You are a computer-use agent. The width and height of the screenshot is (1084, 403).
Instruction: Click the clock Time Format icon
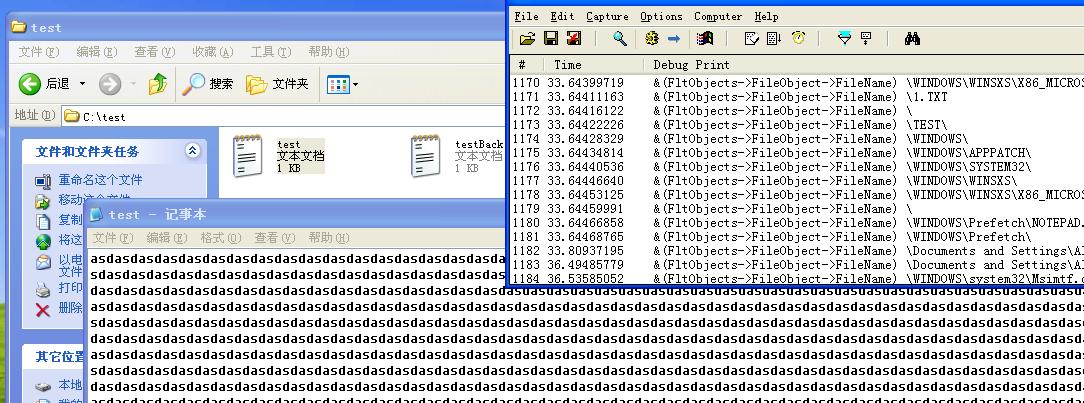tap(798, 38)
